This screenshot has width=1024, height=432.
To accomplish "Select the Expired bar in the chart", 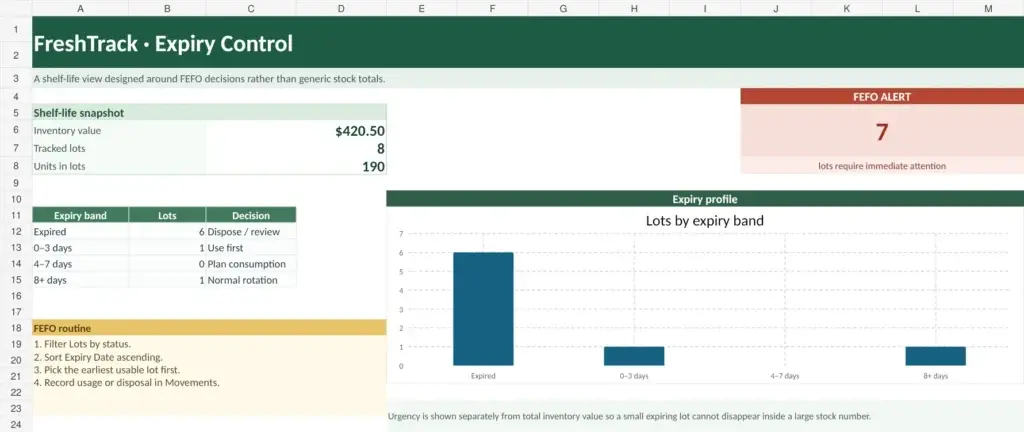I will point(483,309).
